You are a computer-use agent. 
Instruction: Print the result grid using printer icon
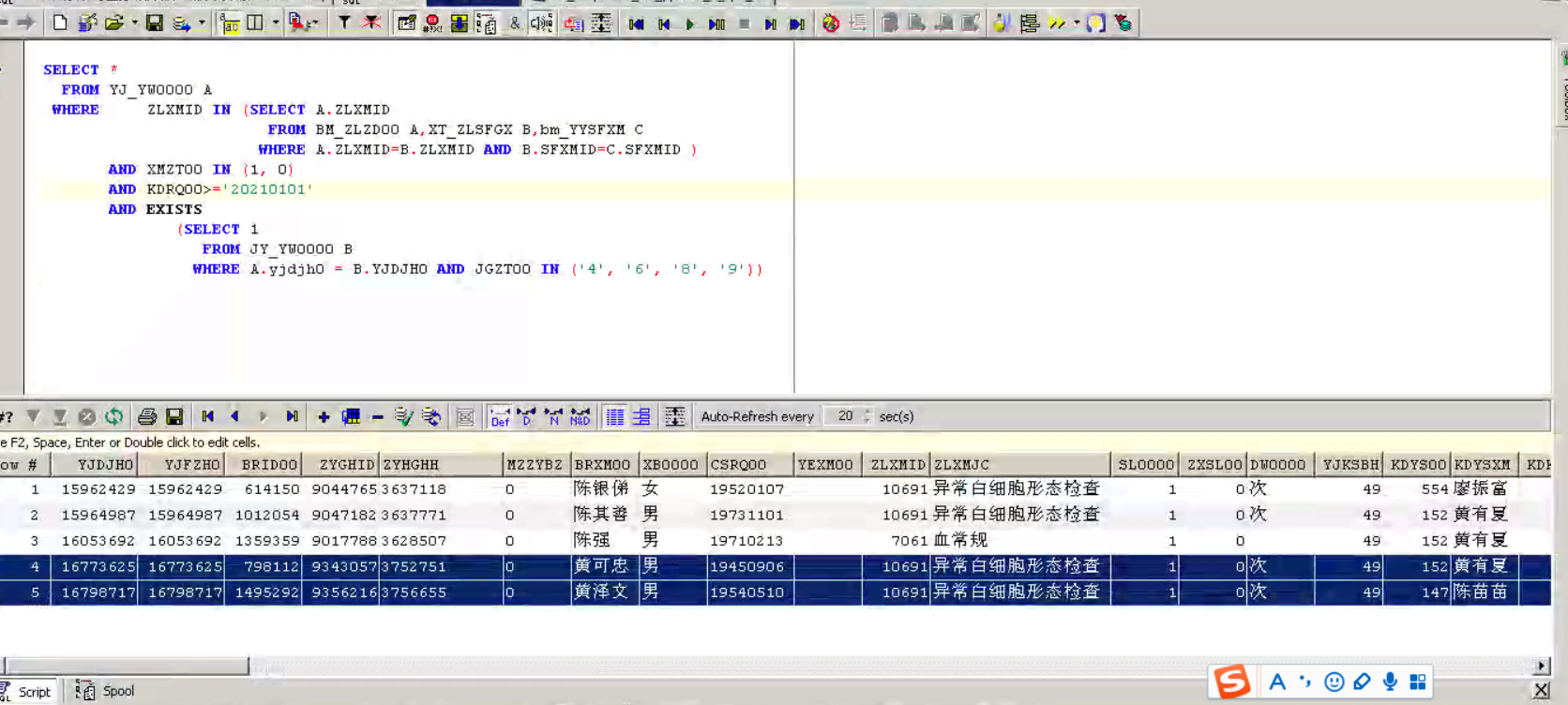point(147,416)
